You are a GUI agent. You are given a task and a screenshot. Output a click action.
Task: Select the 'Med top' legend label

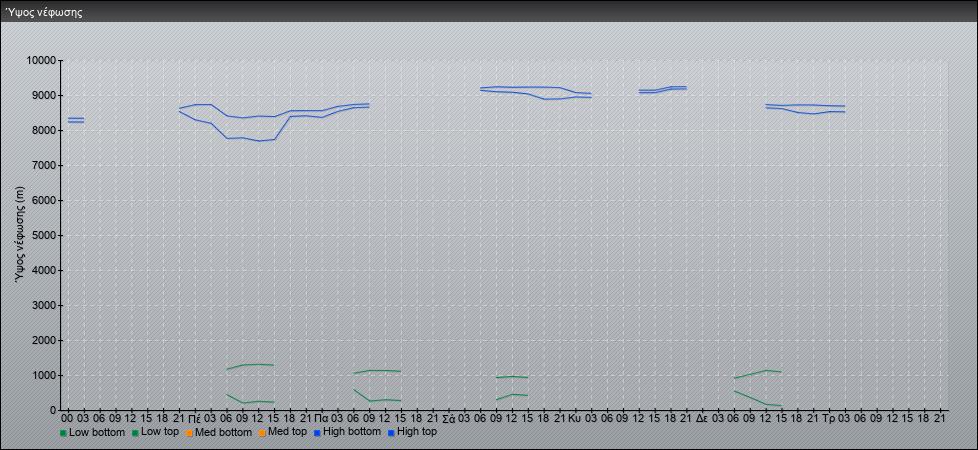point(287,432)
